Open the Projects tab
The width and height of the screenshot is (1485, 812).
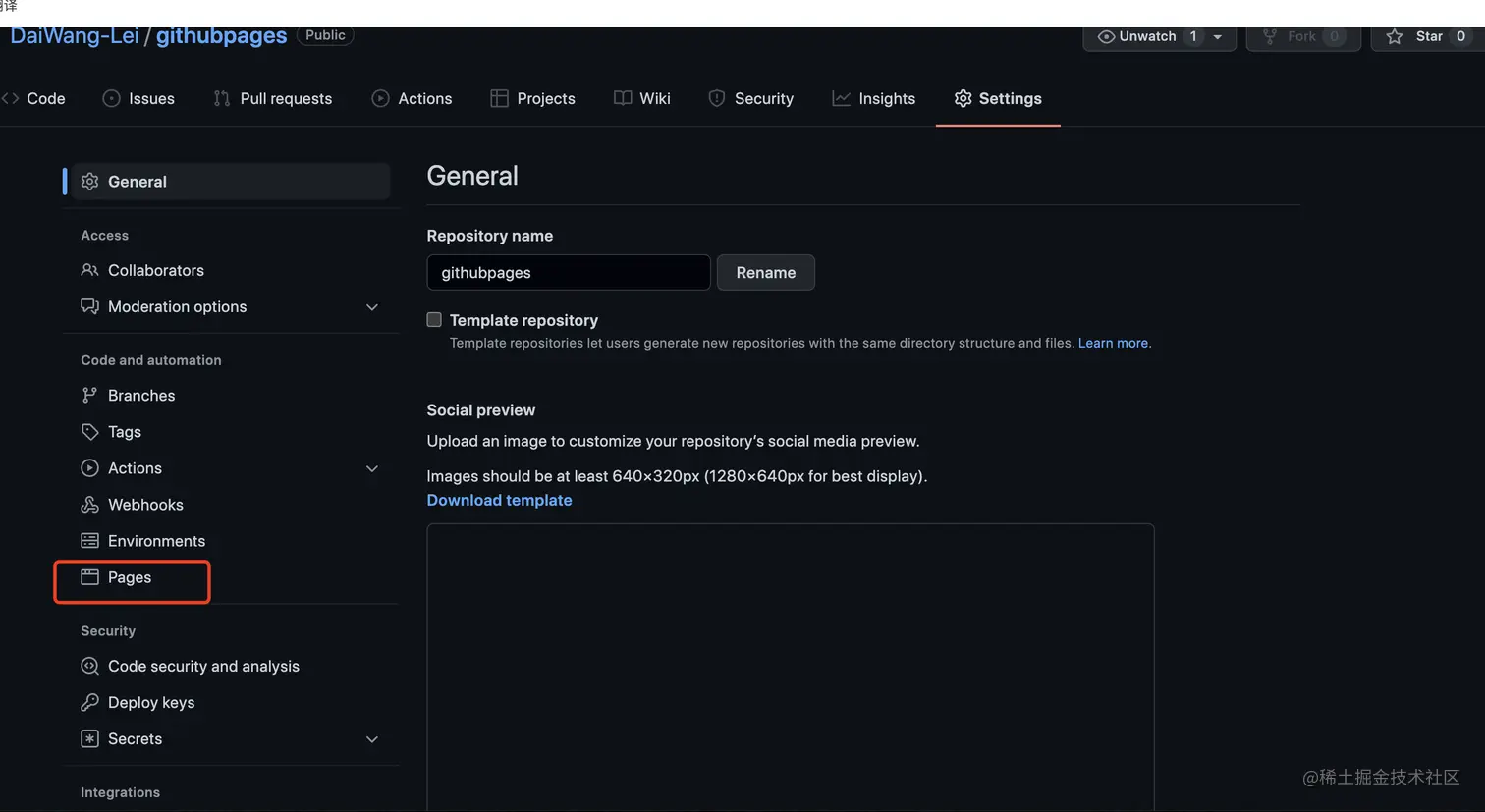click(x=533, y=98)
